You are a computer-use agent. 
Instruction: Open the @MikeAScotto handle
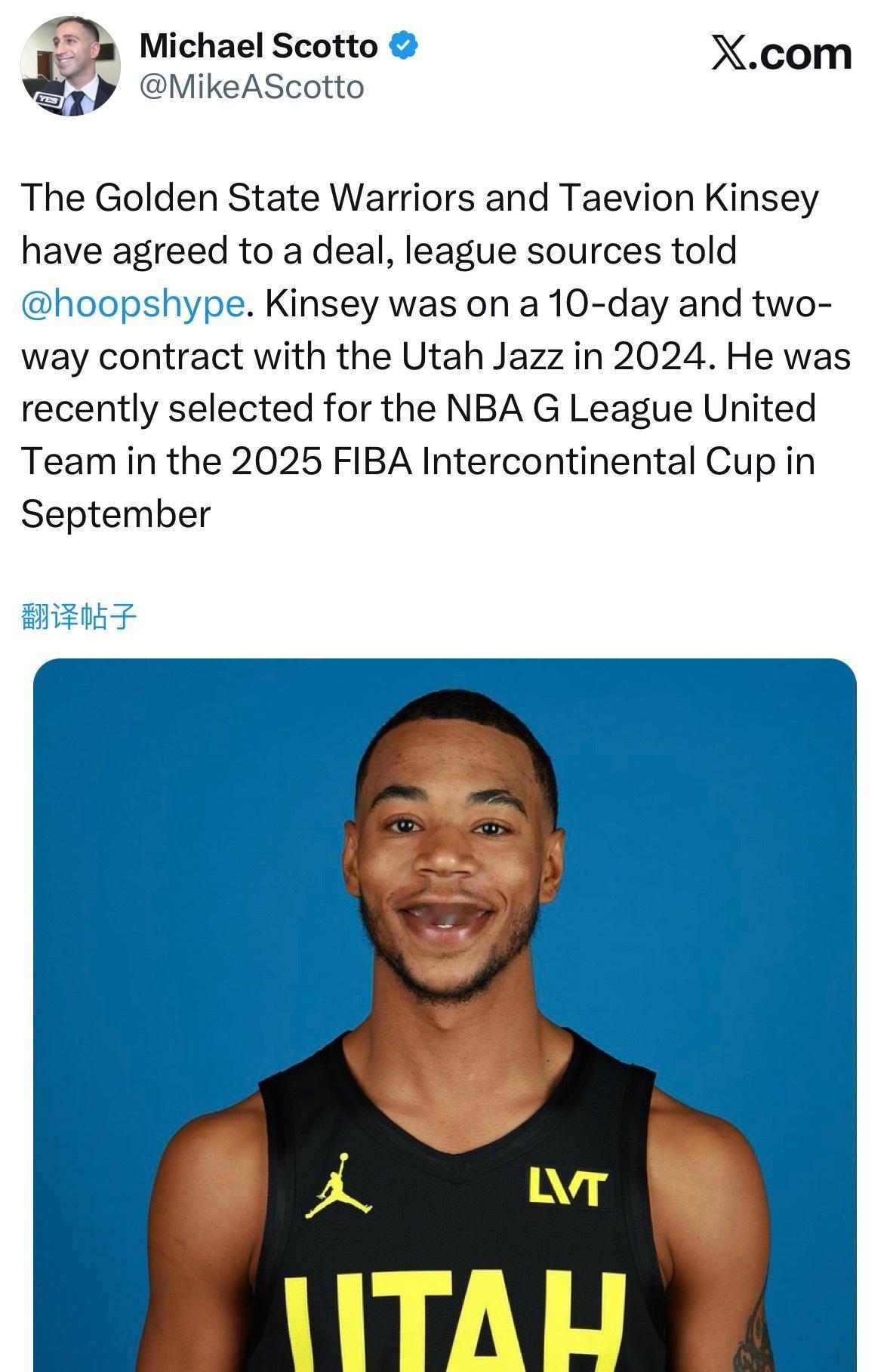pyautogui.click(x=252, y=87)
